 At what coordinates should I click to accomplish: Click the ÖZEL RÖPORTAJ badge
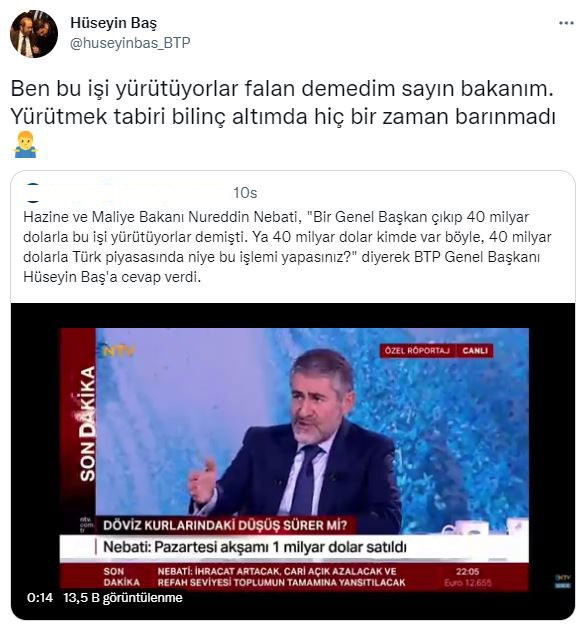click(417, 351)
